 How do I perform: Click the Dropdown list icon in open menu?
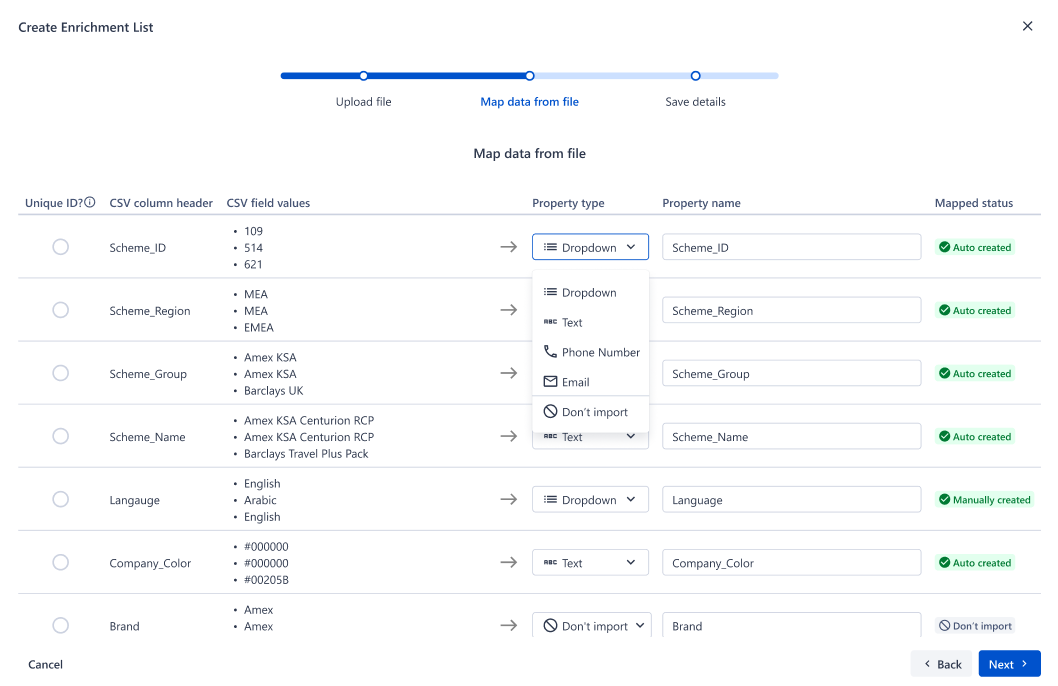[x=551, y=292]
